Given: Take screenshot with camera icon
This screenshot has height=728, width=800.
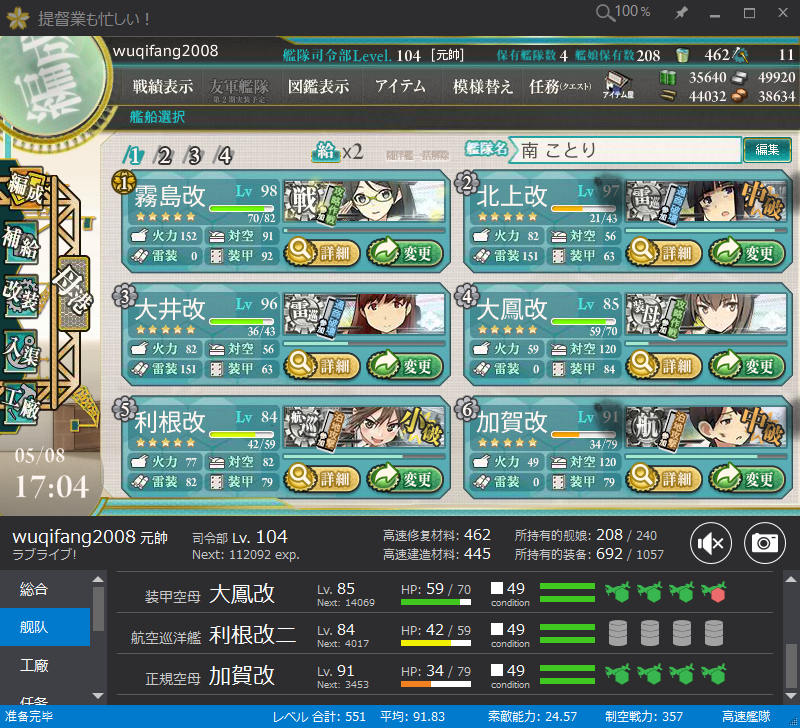Looking at the screenshot, I should 764,543.
